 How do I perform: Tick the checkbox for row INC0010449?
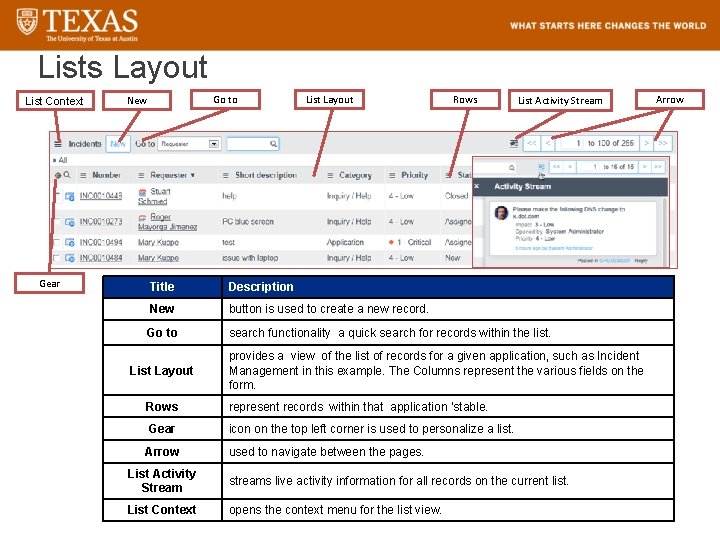(x=56, y=196)
